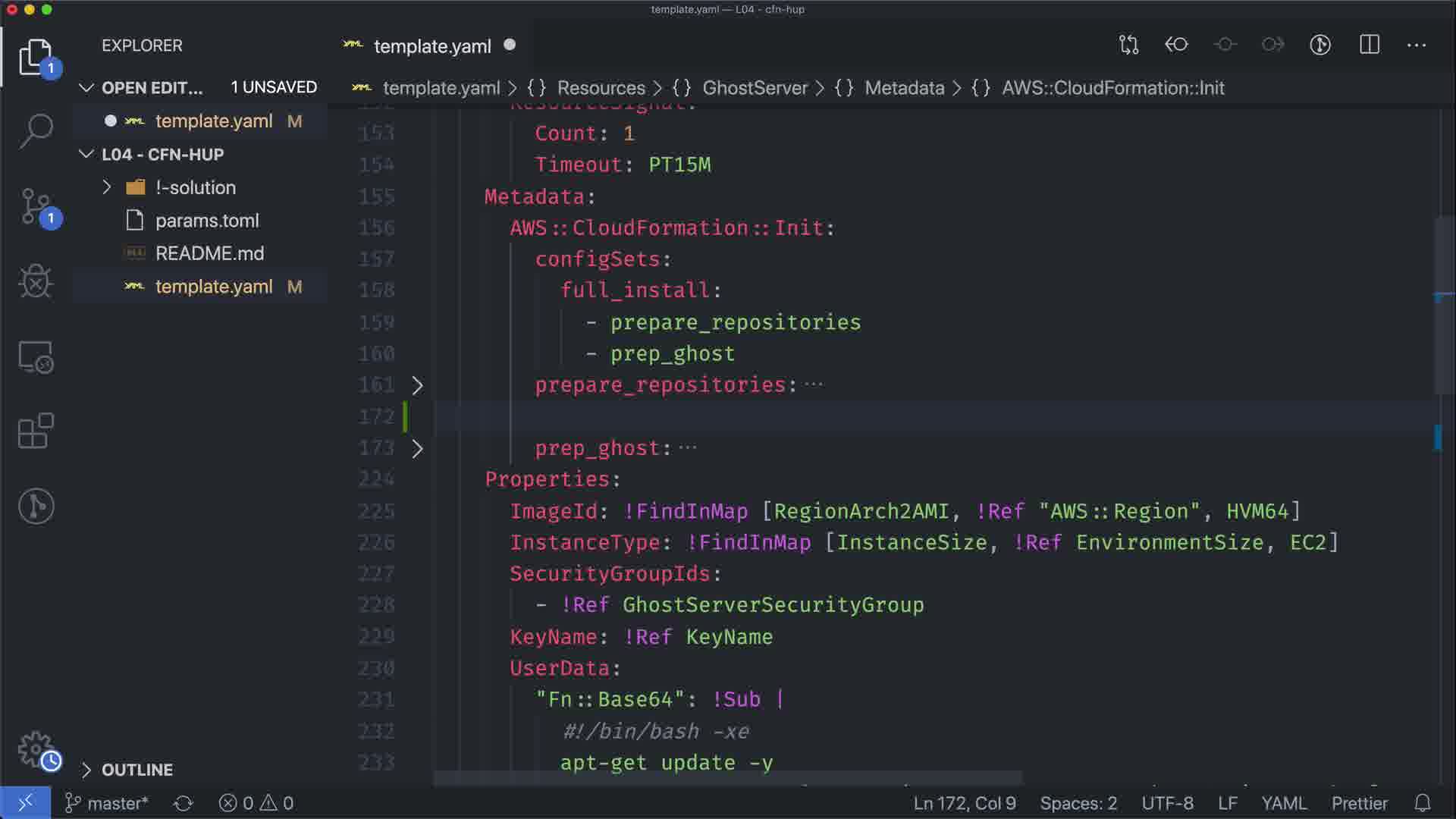
Task: Expand the folded prep_ghost section
Action: [417, 448]
